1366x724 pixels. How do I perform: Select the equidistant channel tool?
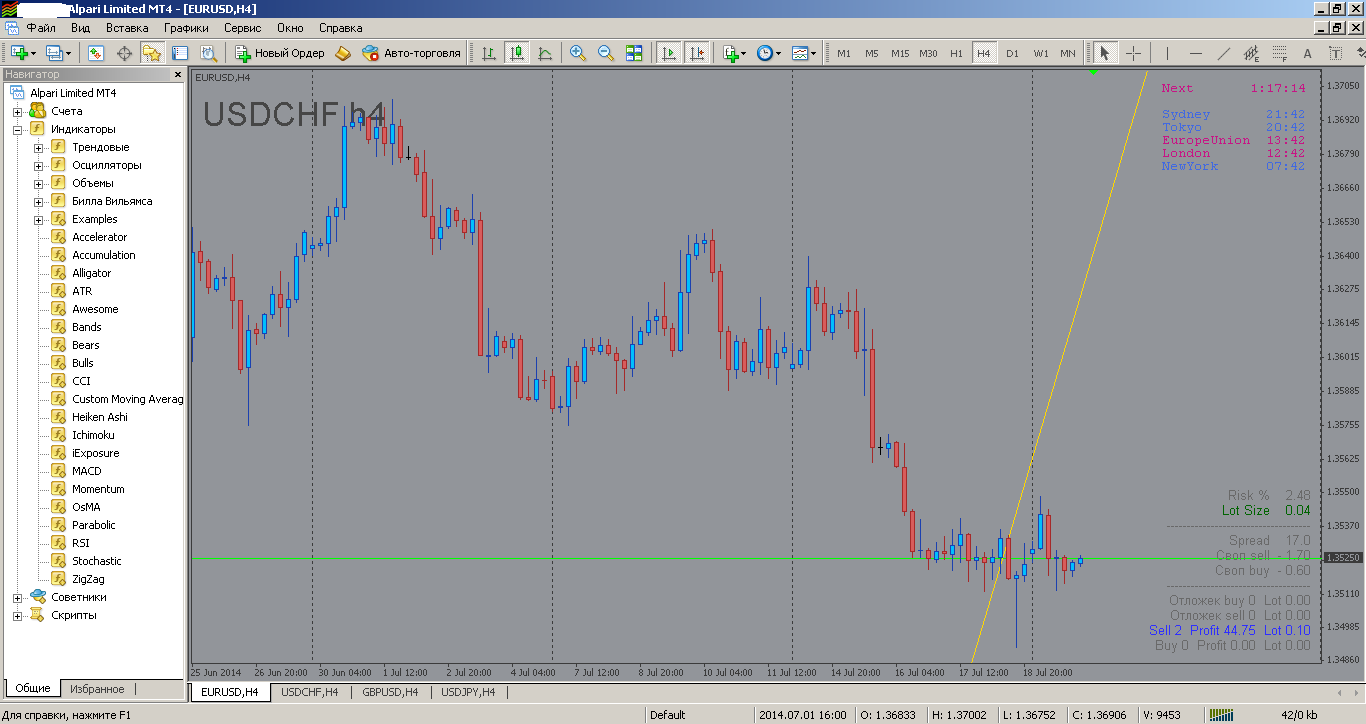(x=1252, y=53)
